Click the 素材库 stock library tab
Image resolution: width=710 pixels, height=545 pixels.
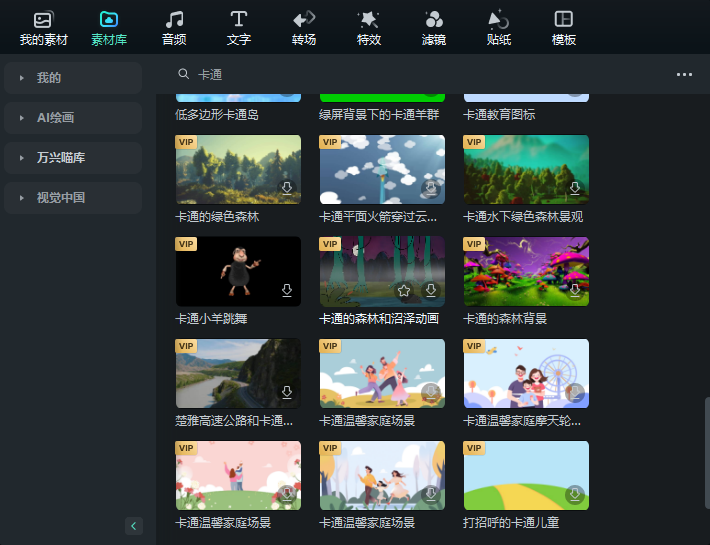[108, 28]
